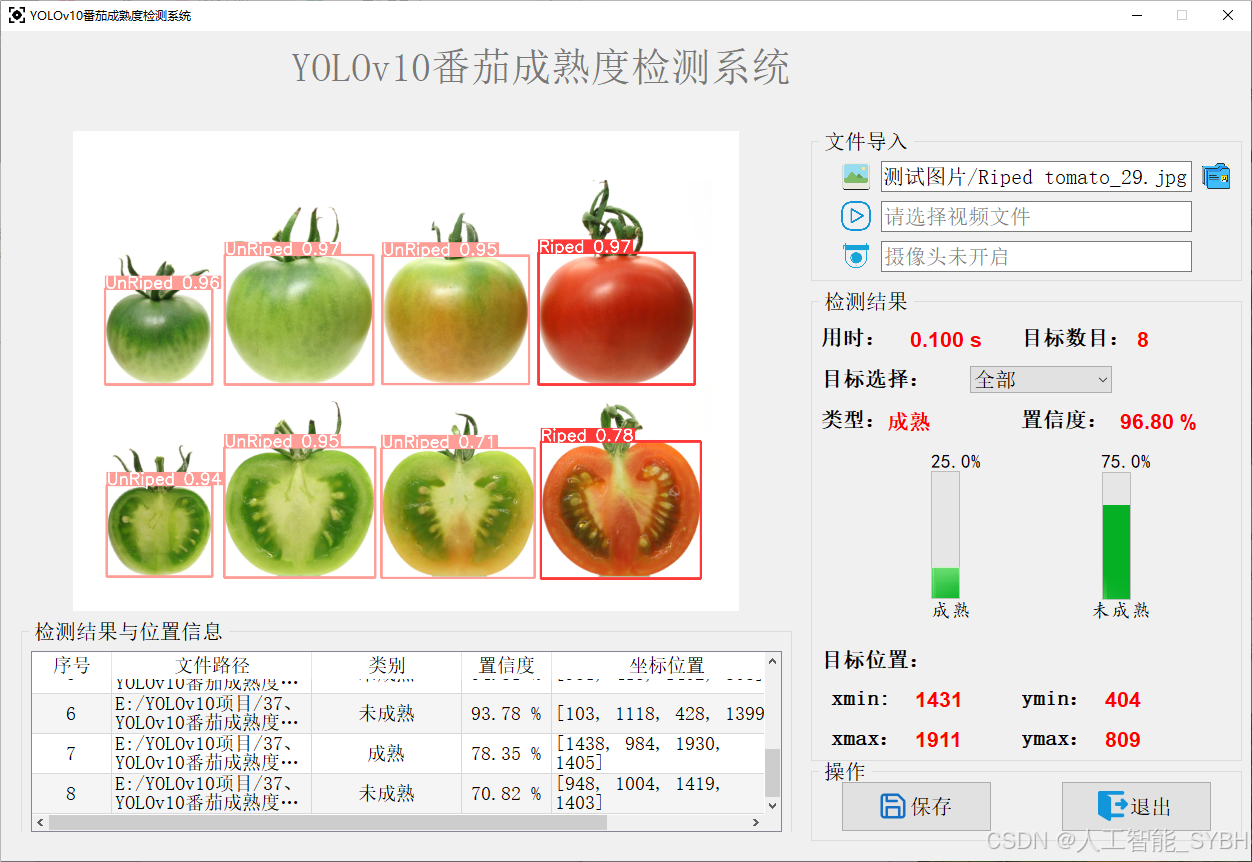
Task: Click the xmin value 1431
Action: 938,700
